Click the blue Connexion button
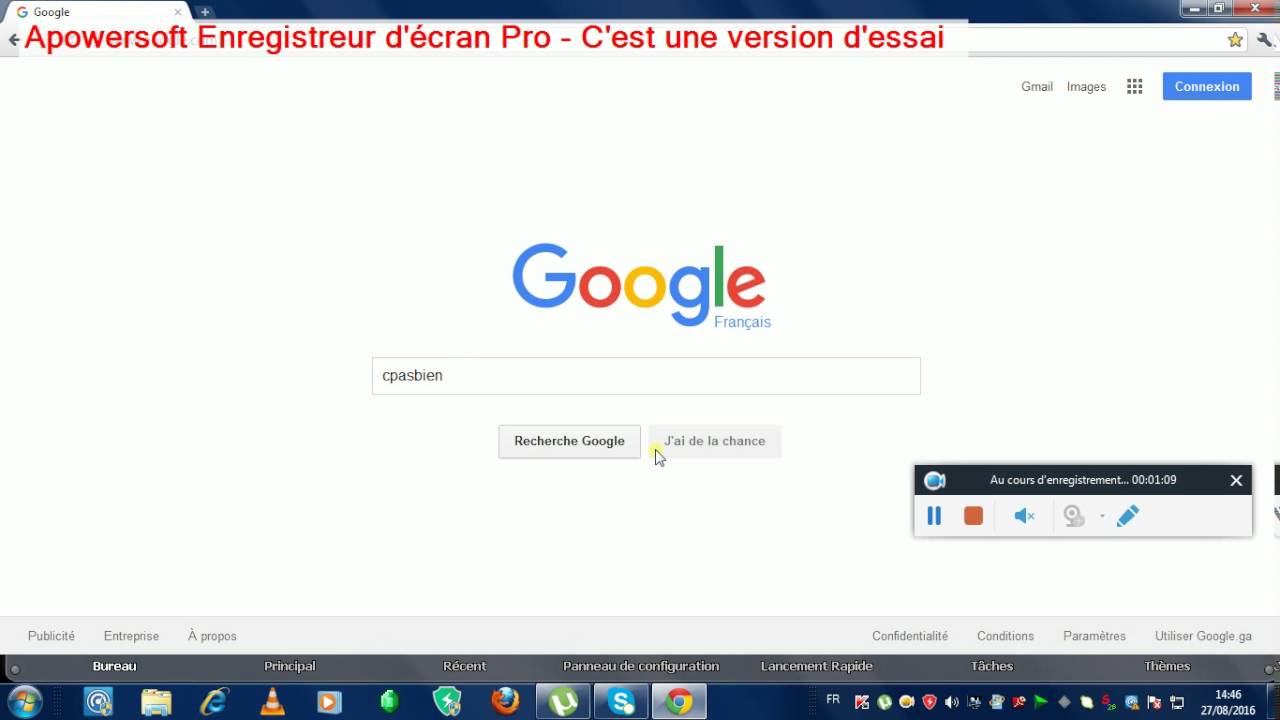The width and height of the screenshot is (1280, 720). click(1207, 86)
